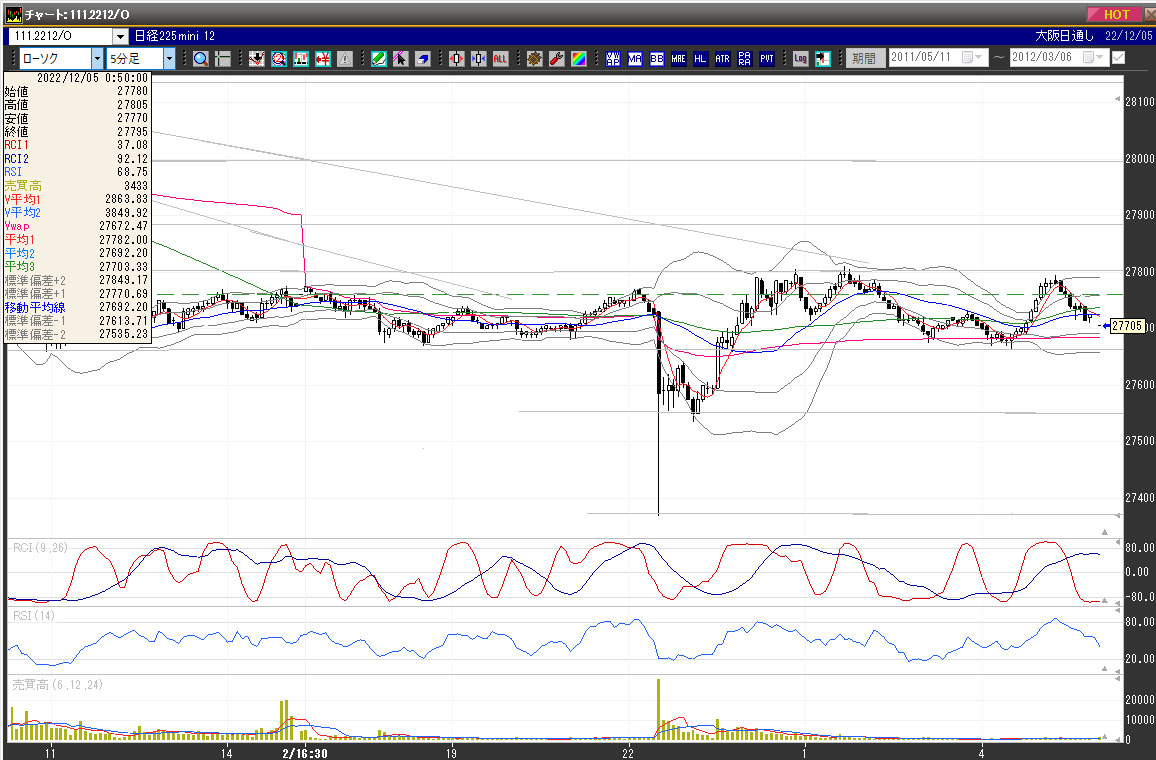The width and height of the screenshot is (1156, 760).
Task: Toggle the PVT pivot indicator
Action: point(767,59)
